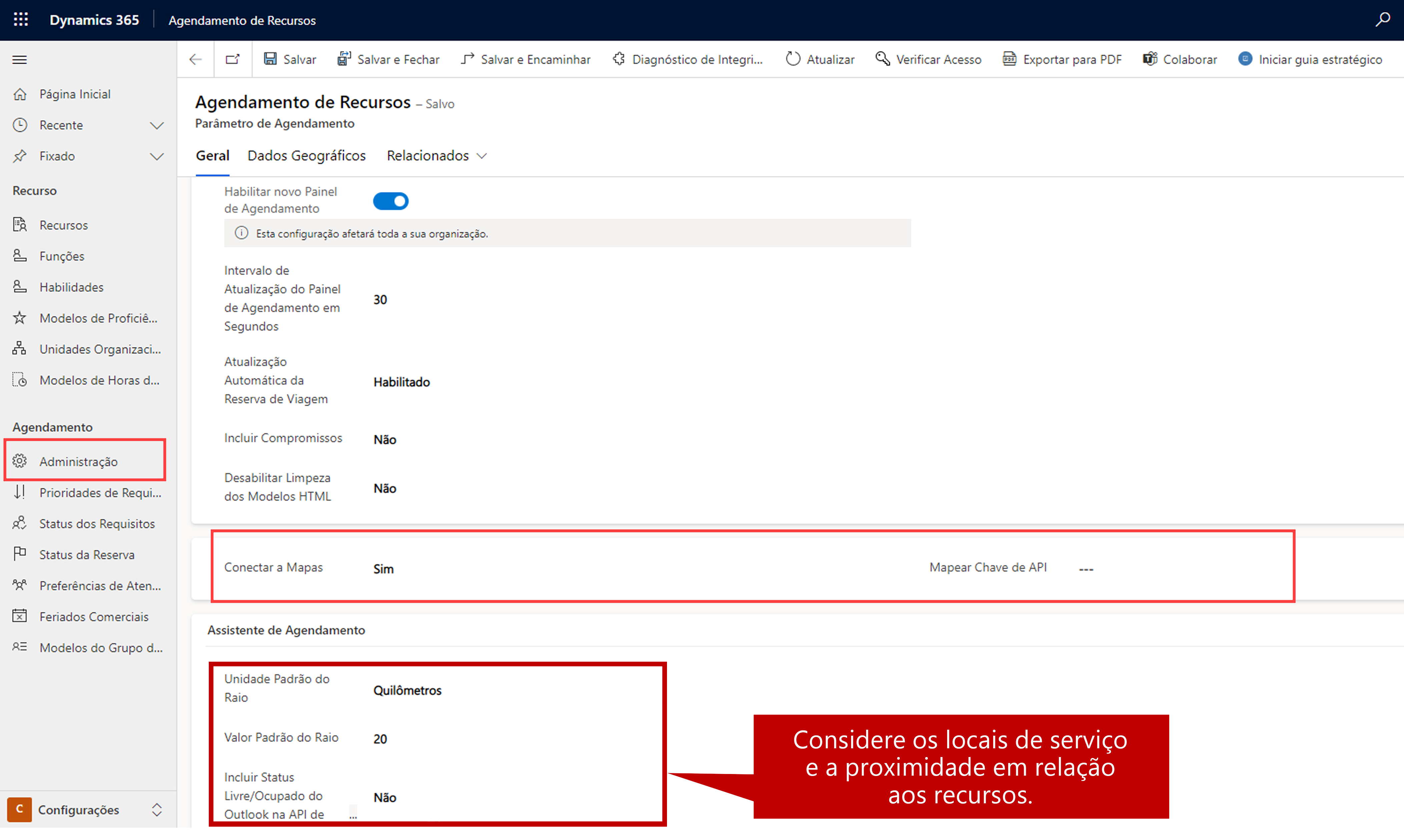Click the Iniciar guia estratégico icon
The height and width of the screenshot is (840, 1404).
(1245, 59)
